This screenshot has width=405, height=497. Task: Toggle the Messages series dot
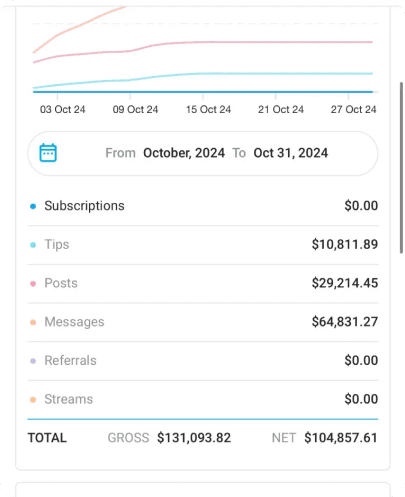33,322
